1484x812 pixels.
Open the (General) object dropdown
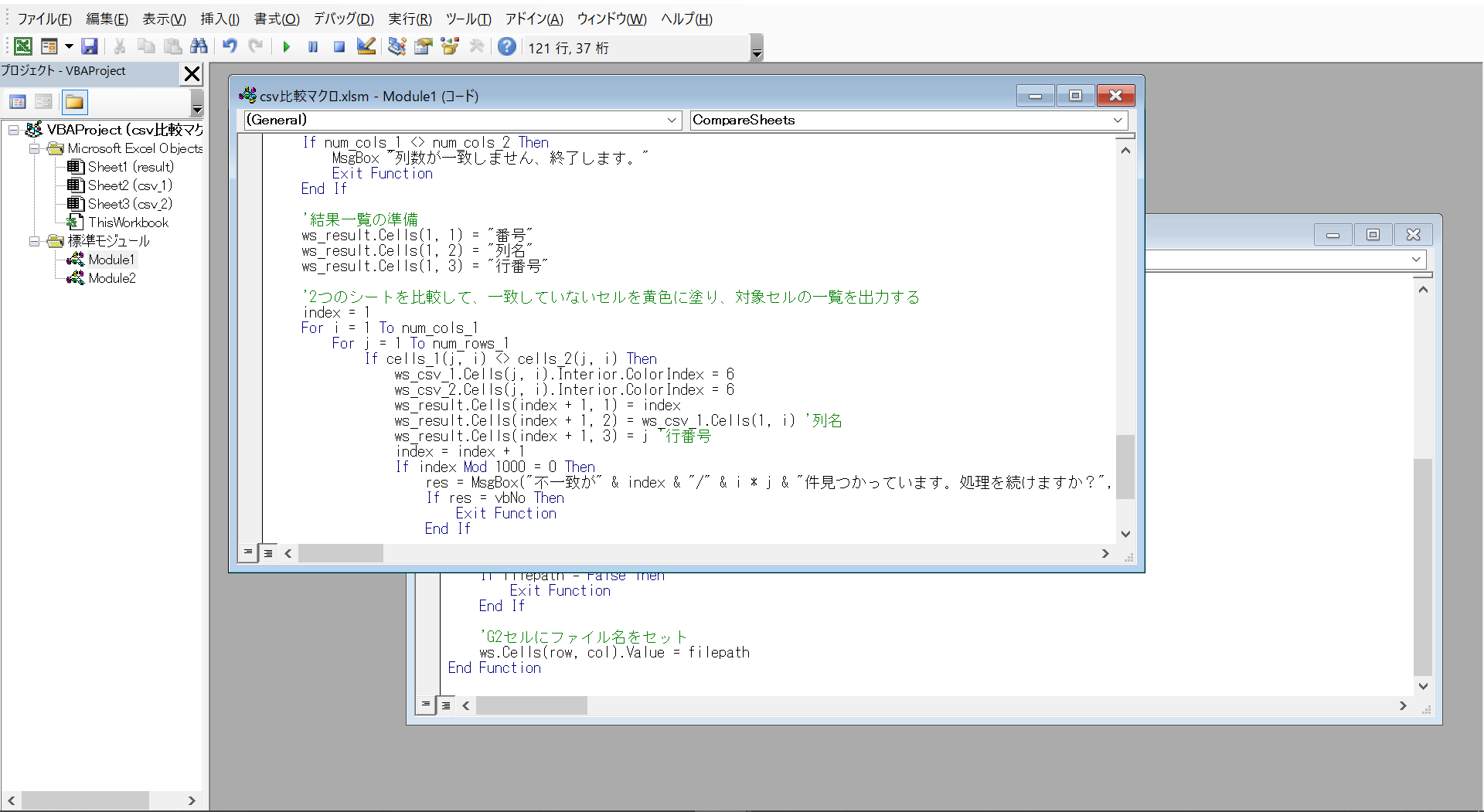point(672,120)
